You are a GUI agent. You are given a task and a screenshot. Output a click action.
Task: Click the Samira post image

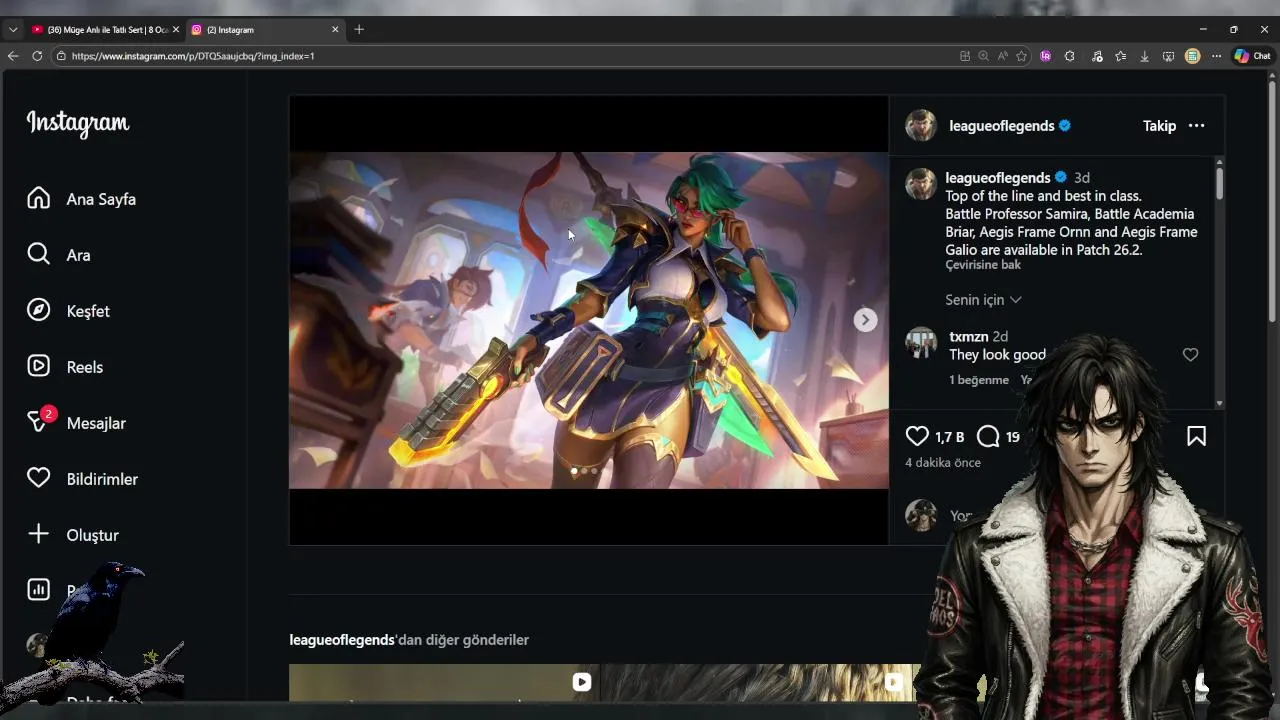tap(588, 320)
